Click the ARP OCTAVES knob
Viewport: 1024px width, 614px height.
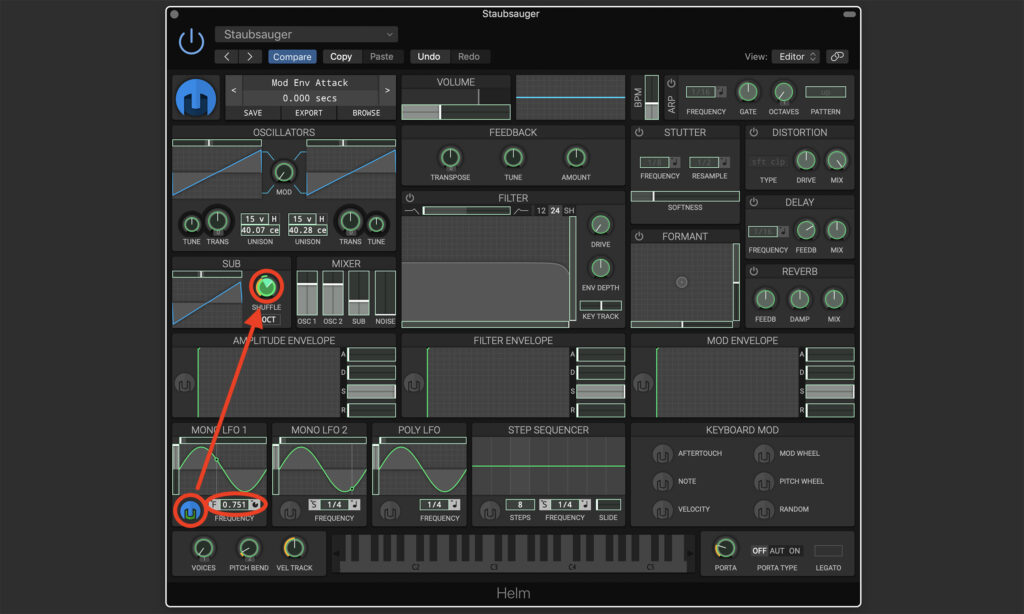click(x=783, y=92)
